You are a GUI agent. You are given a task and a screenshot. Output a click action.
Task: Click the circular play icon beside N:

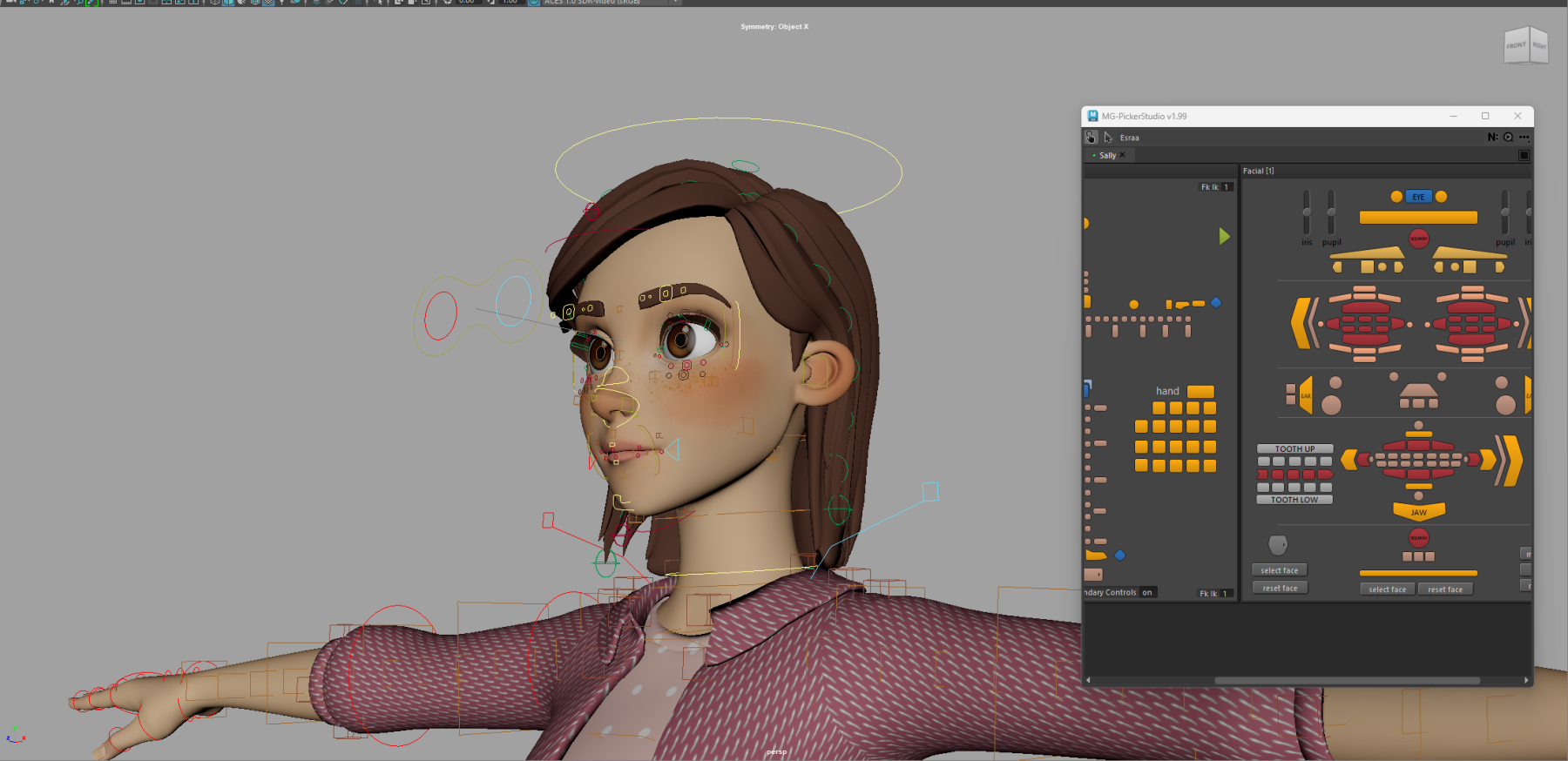click(1508, 137)
